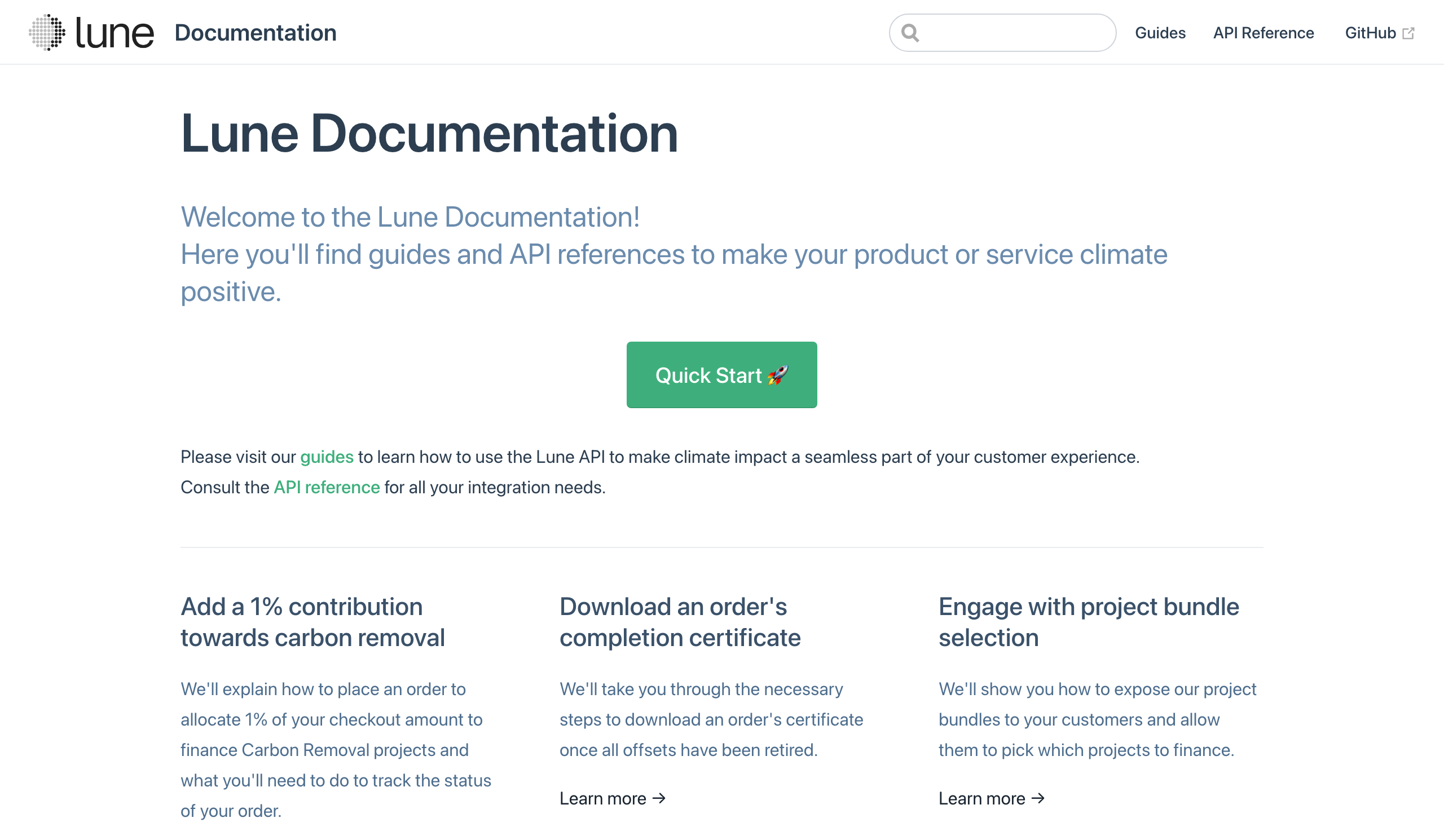Open the API Reference nav item
This screenshot has width=1444, height=840.
tap(1263, 33)
